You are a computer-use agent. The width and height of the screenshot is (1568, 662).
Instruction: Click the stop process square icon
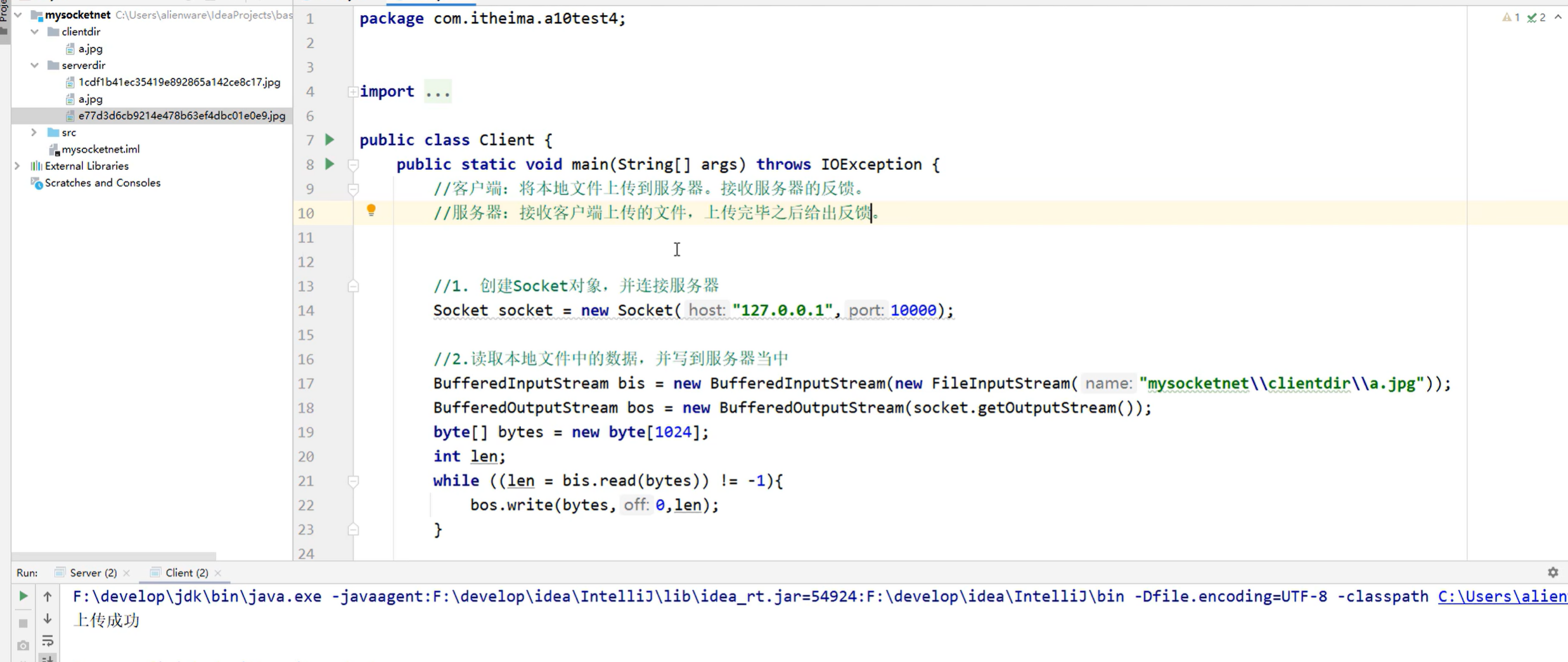pos(23,623)
